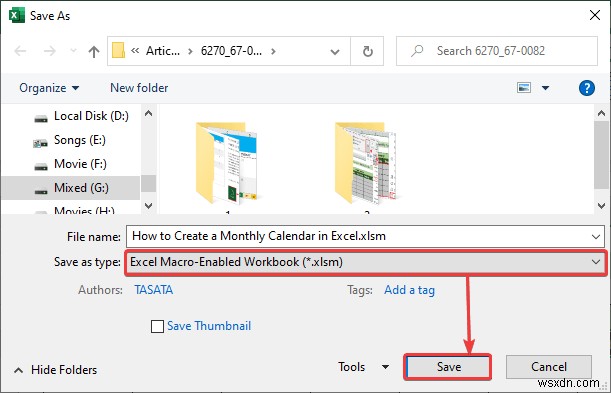
Task: Click the folder icon in address bar
Action: (118, 51)
